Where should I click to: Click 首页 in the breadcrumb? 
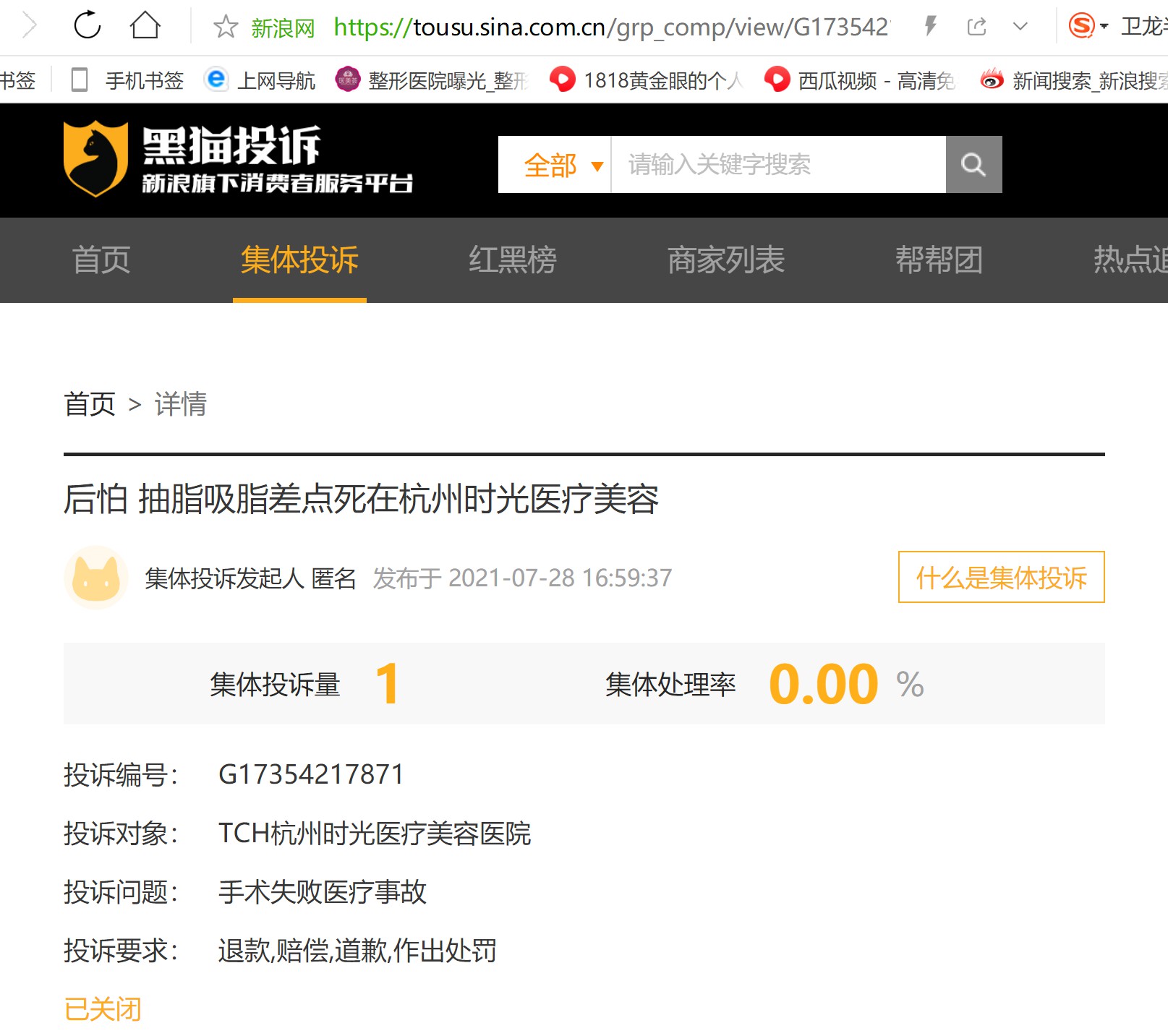tap(90, 403)
